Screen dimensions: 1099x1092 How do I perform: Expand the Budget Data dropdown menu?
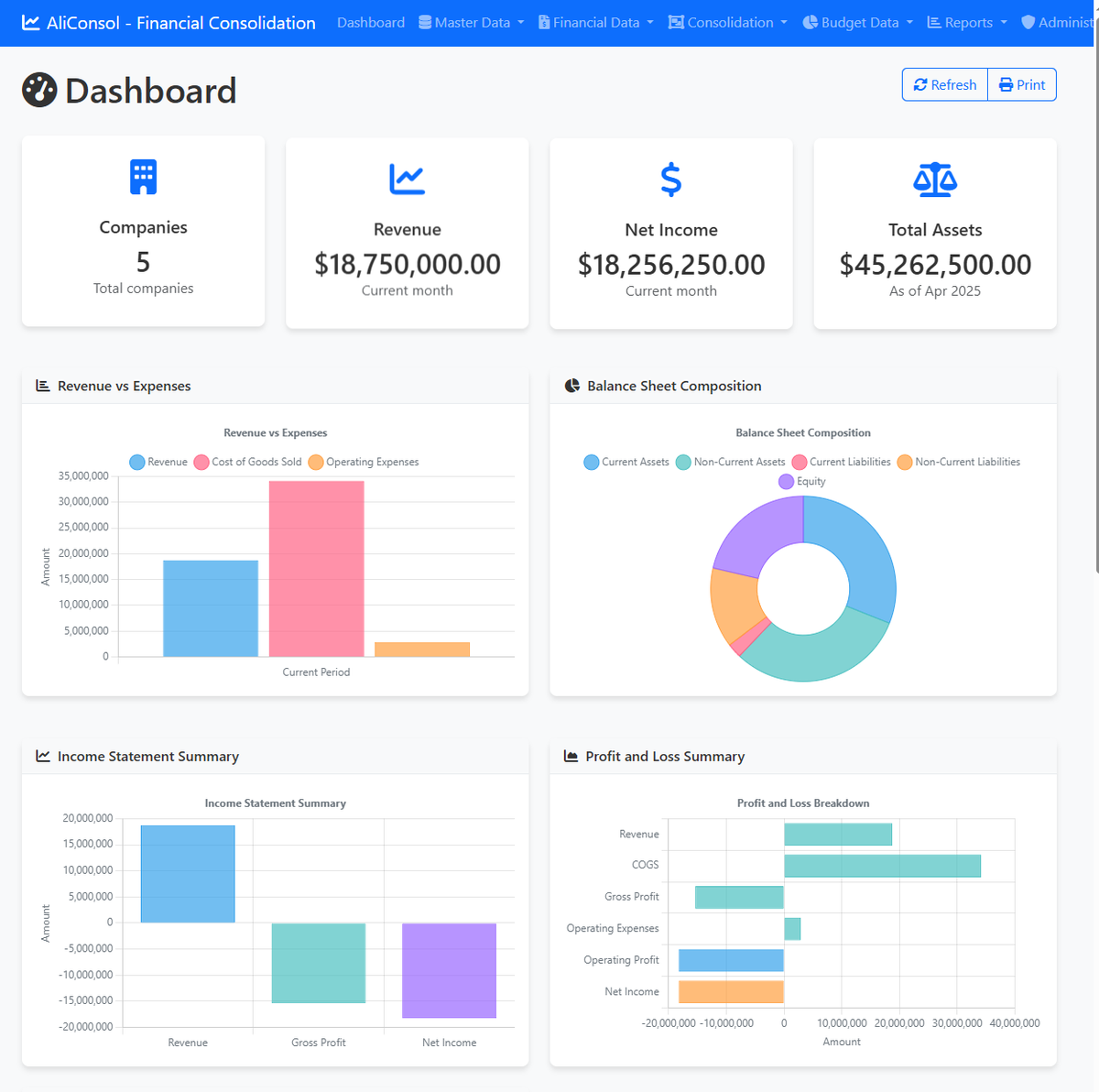point(858,22)
